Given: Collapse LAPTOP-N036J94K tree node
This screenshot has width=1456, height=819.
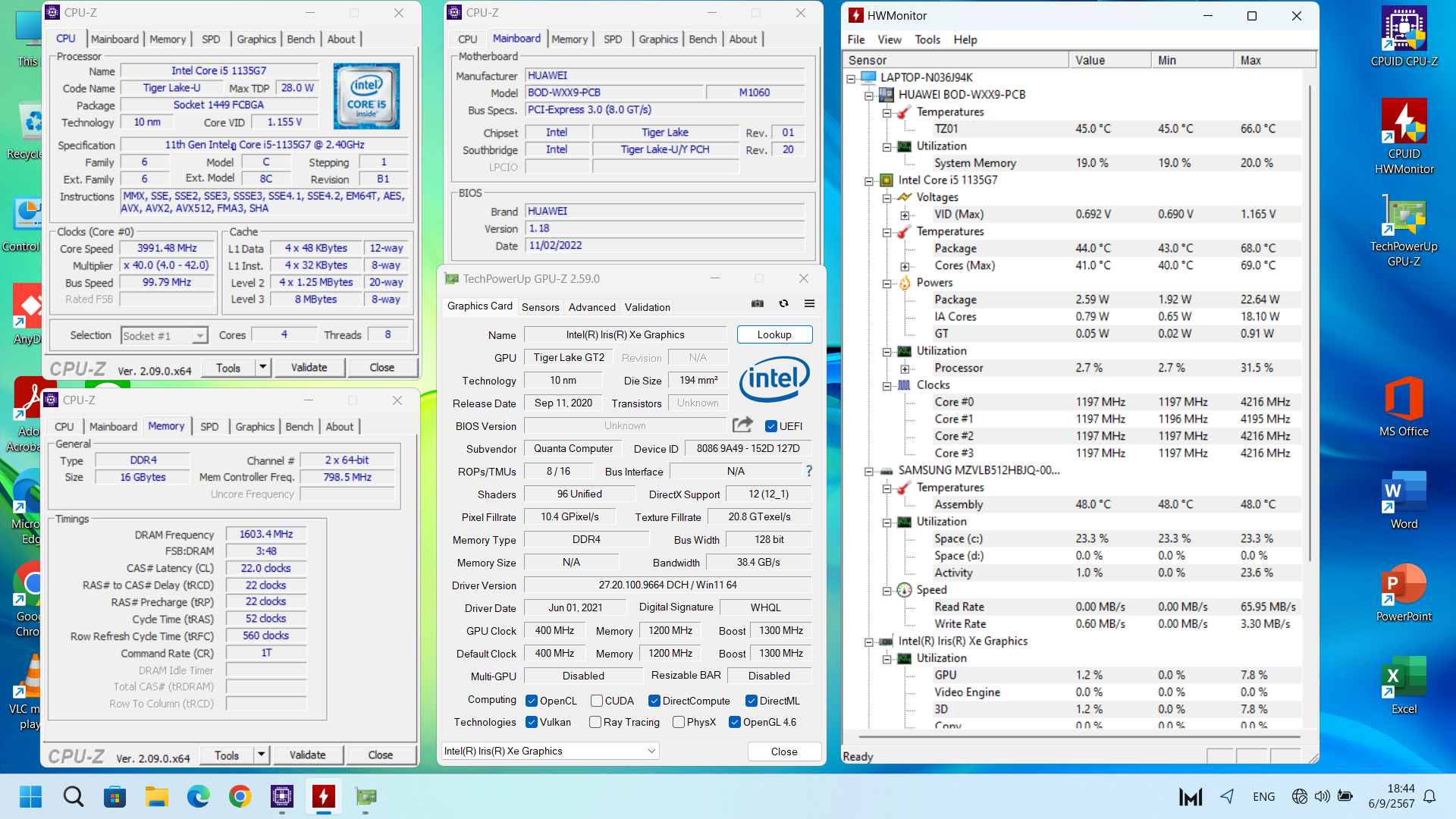Looking at the screenshot, I should (x=851, y=78).
